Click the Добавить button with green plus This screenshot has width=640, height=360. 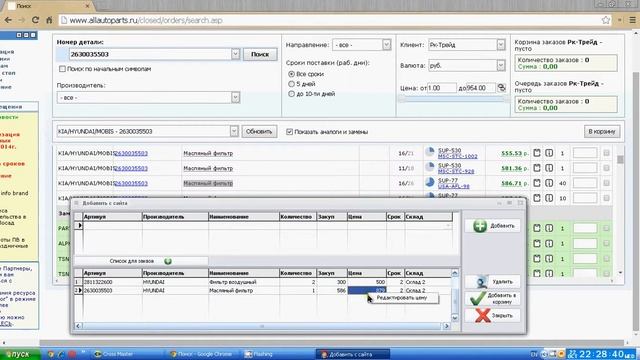click(x=492, y=226)
